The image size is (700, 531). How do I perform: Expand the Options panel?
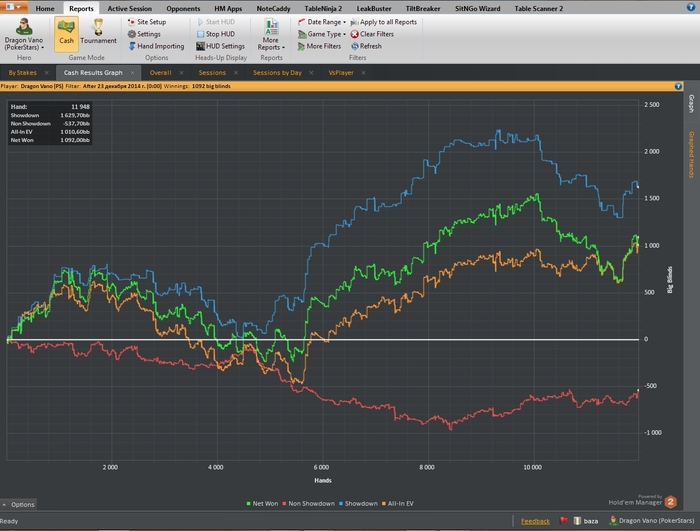tap(18, 504)
